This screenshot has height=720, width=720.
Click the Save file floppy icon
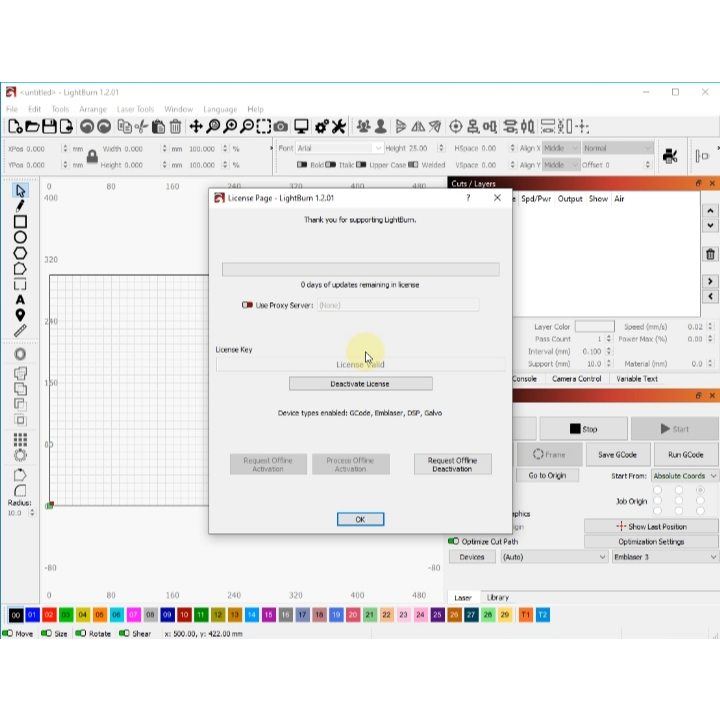coord(49,126)
